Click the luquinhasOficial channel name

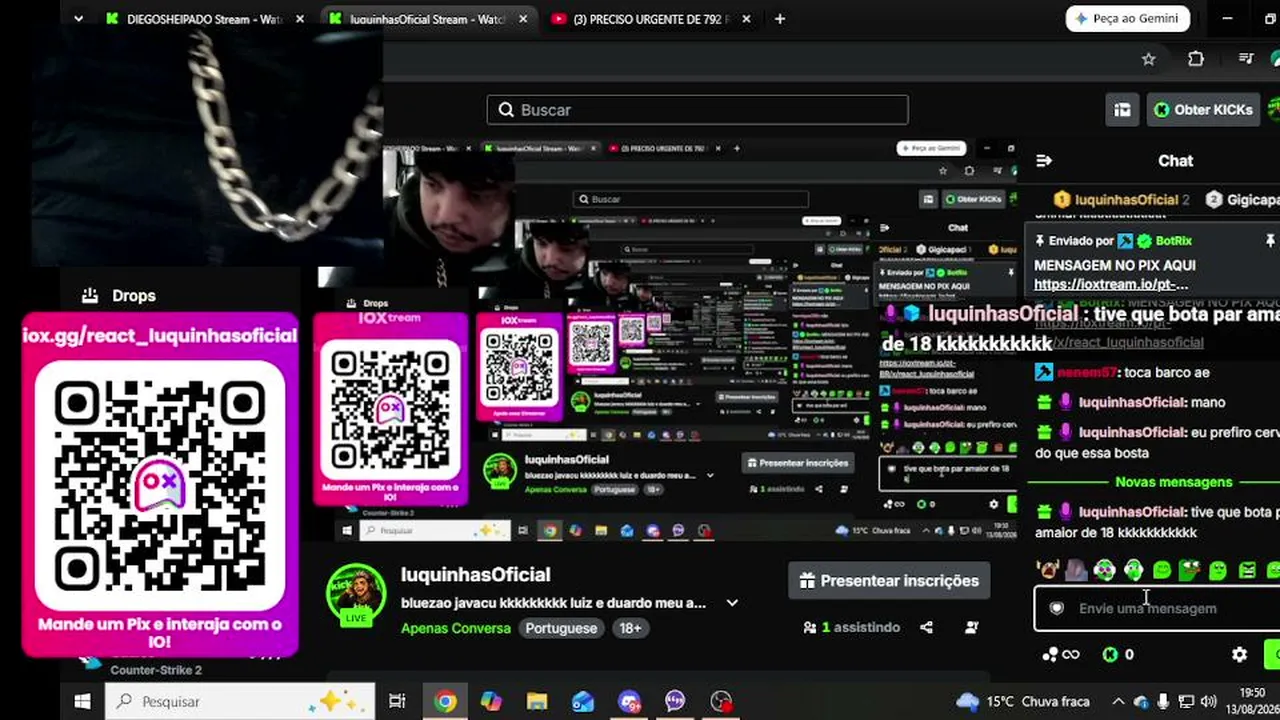[x=476, y=575]
